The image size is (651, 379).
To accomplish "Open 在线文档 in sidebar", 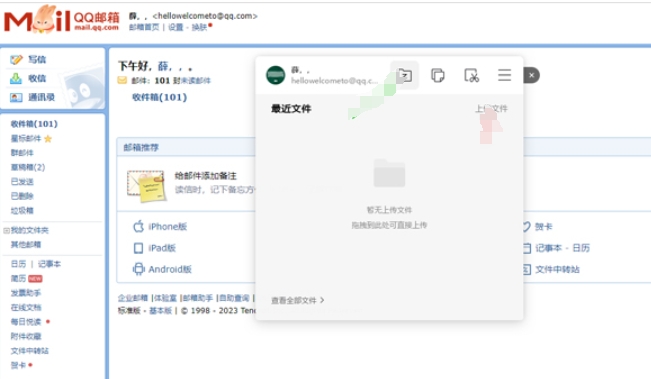I will (26, 307).
